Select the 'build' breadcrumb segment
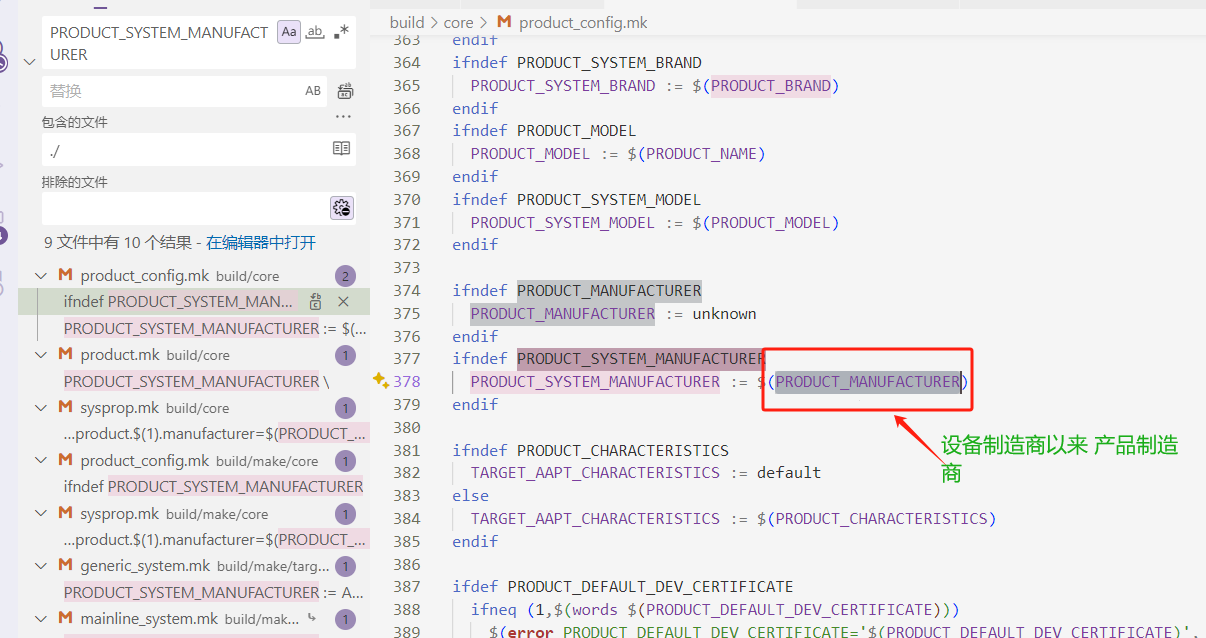Image resolution: width=1206 pixels, height=638 pixels. click(407, 22)
